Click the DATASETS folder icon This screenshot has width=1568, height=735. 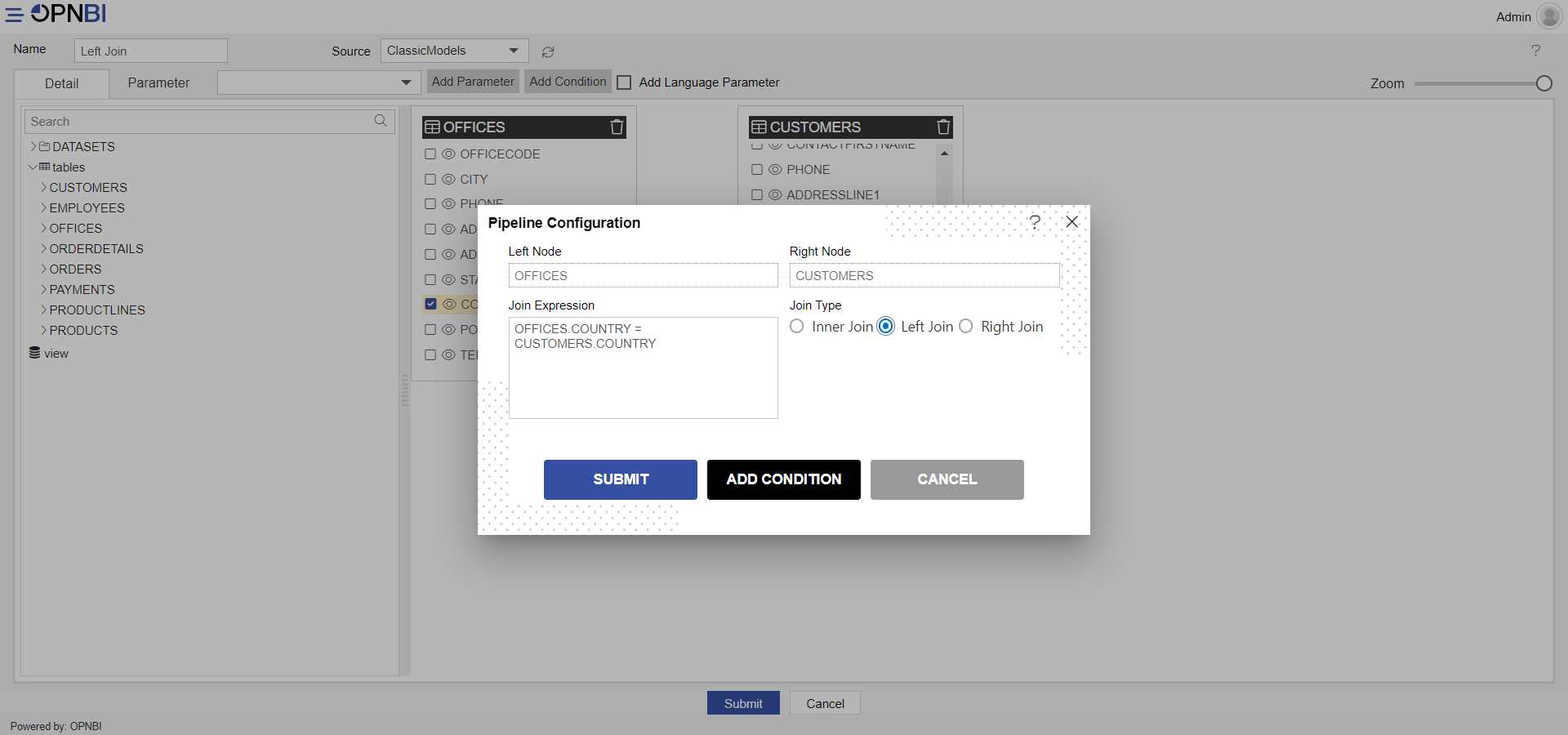click(45, 147)
